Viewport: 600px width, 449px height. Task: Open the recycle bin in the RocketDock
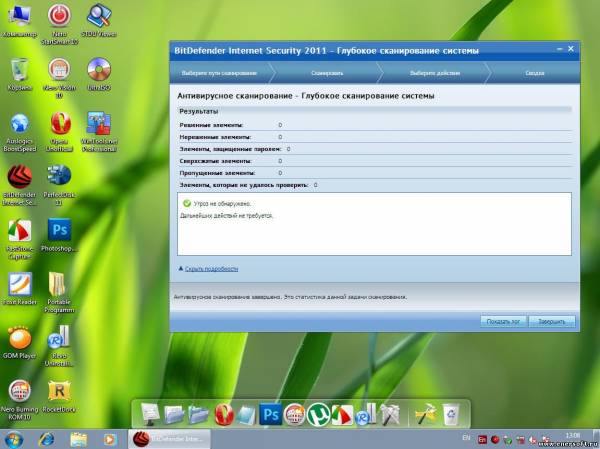451,415
